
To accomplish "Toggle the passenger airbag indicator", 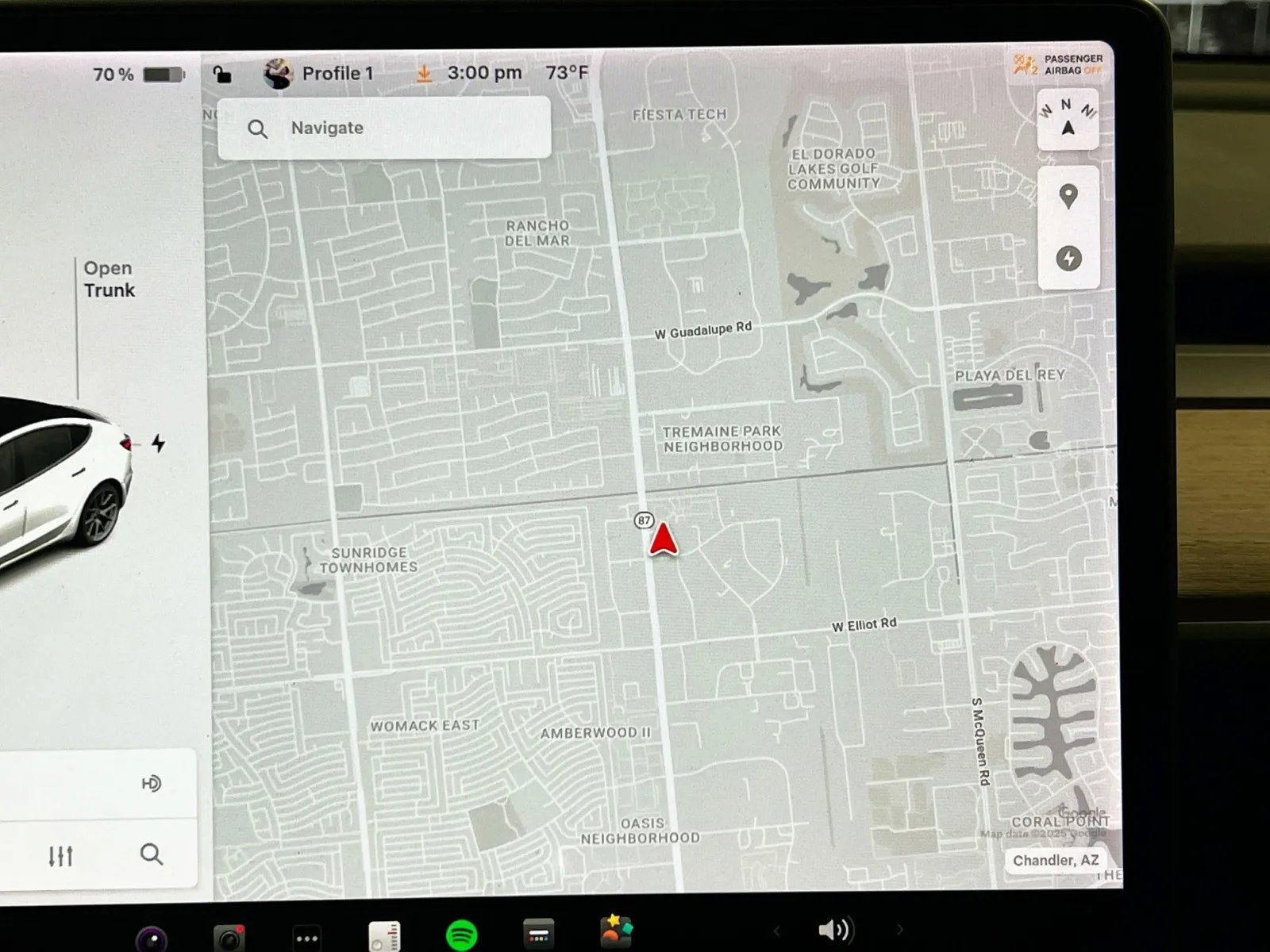I will 1058,65.
